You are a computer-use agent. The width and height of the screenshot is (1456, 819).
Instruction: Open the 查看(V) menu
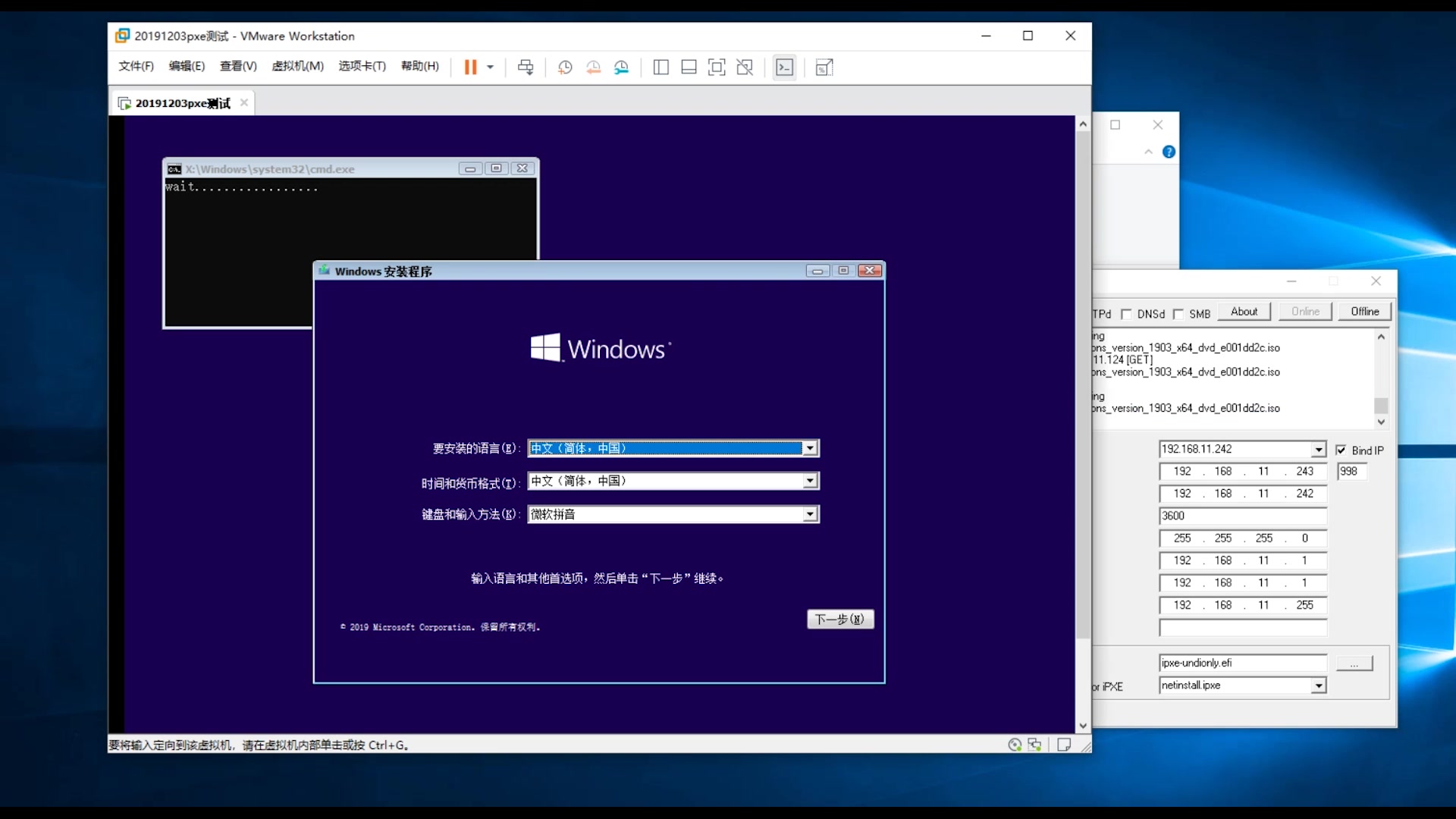pyautogui.click(x=238, y=67)
